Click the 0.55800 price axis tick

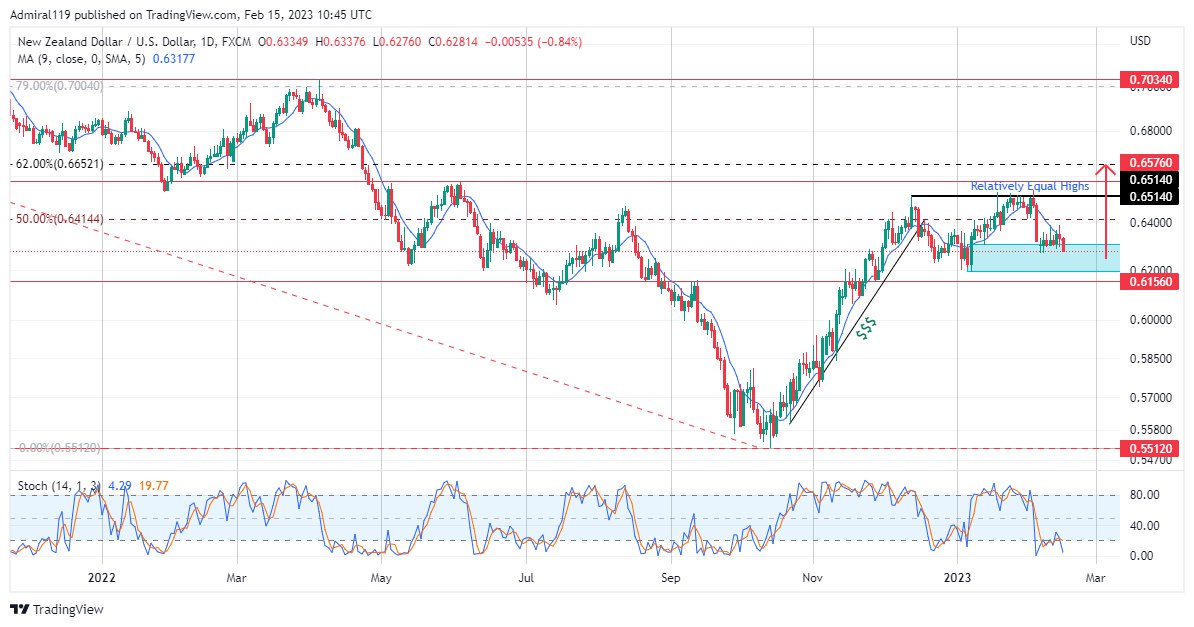pyautogui.click(x=1151, y=430)
